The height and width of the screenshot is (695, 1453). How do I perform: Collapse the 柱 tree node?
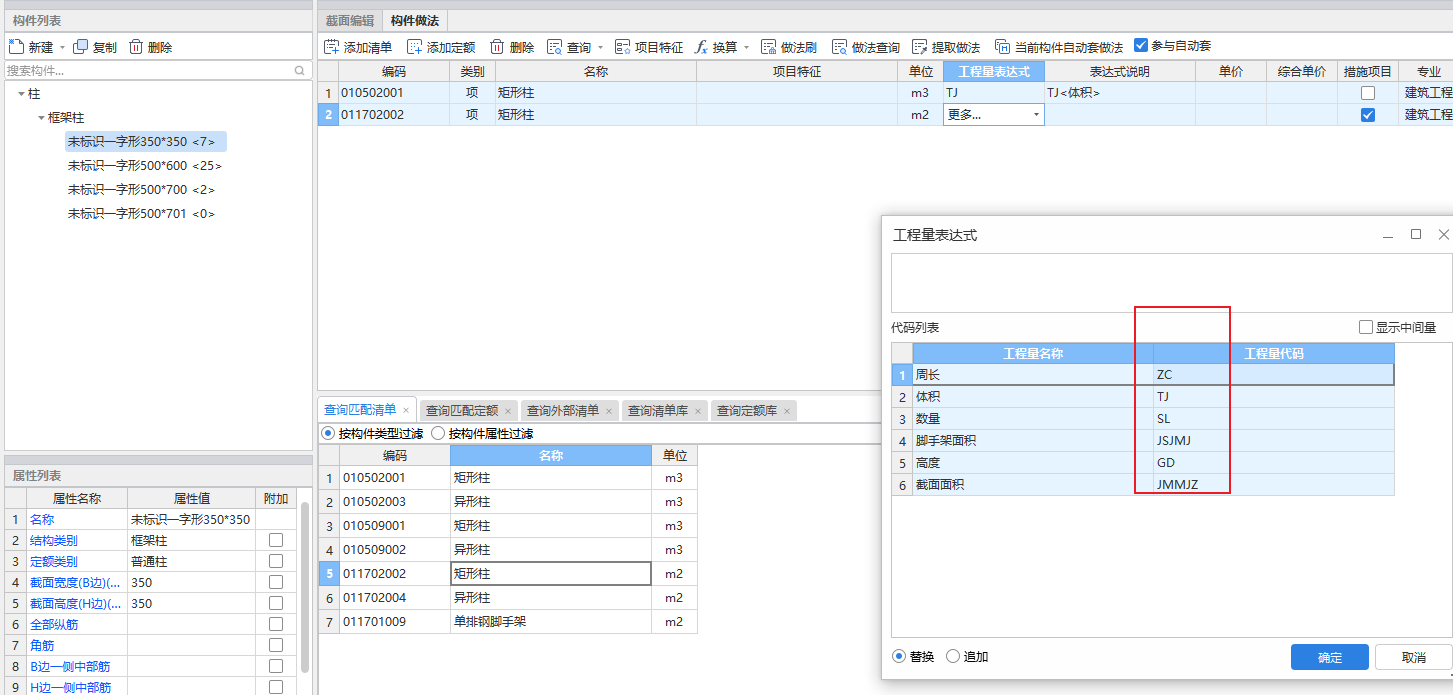21,93
